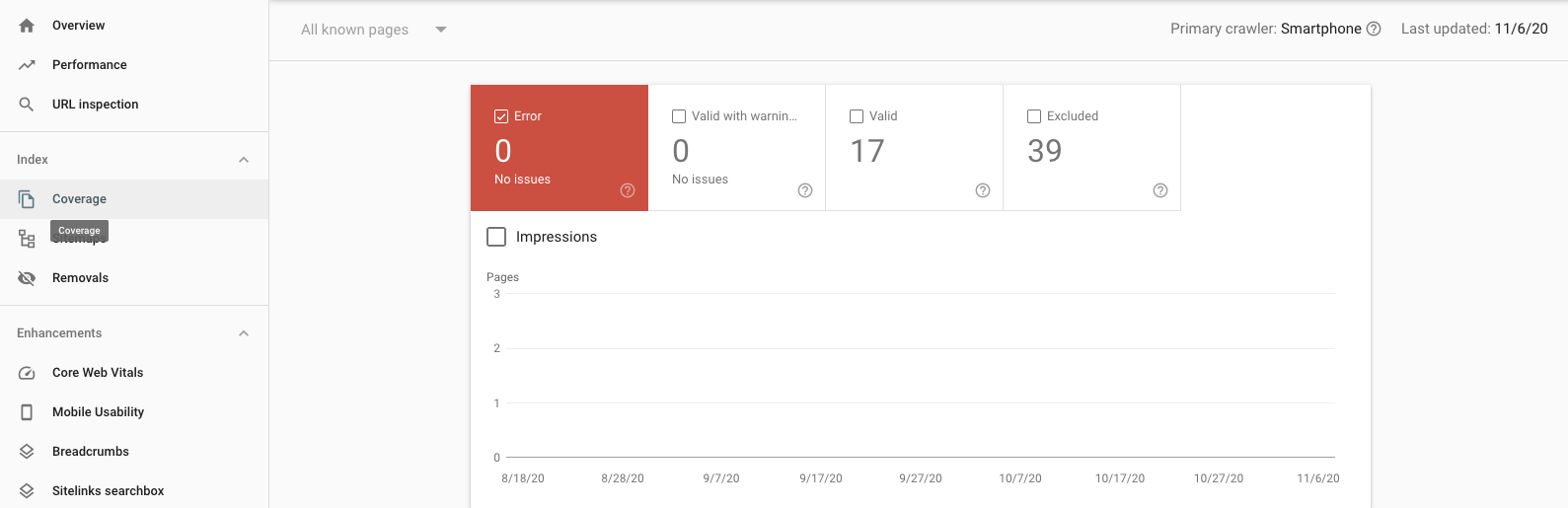Open Coverage report in sidebar

click(79, 199)
